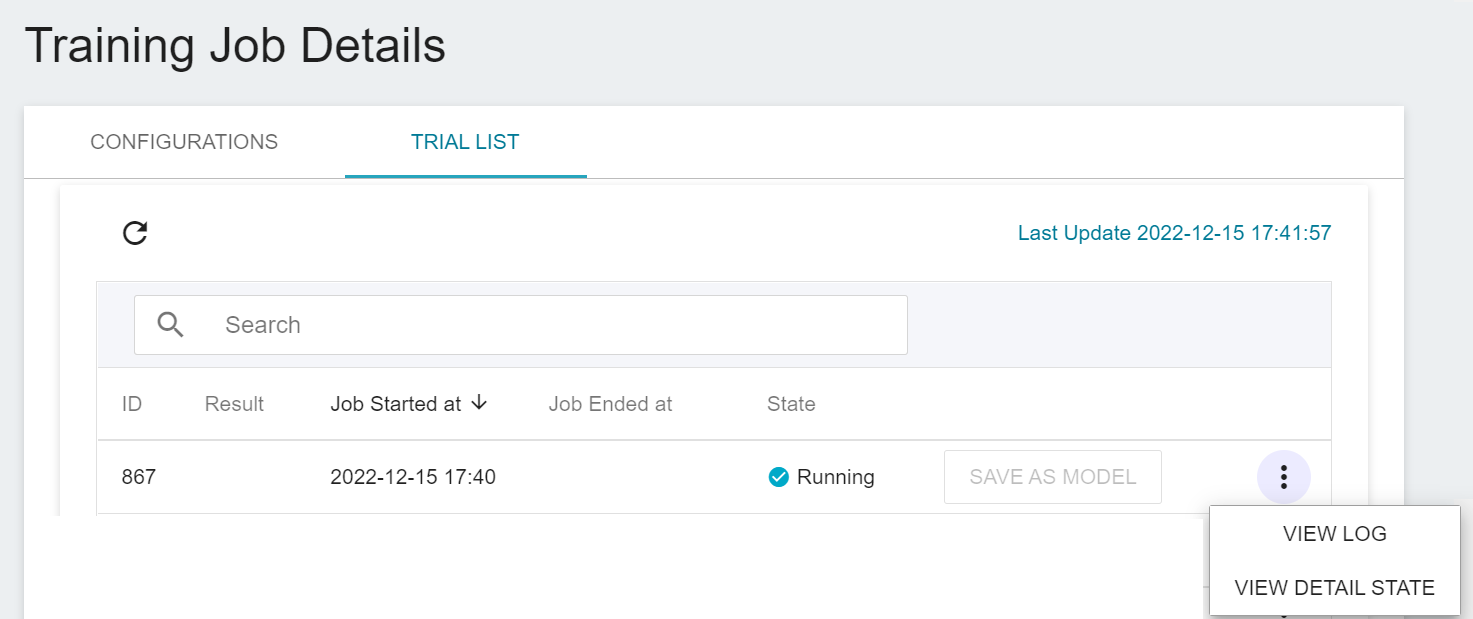This screenshot has width=1473, height=619.
Task: Click the State column header
Action: [791, 404]
